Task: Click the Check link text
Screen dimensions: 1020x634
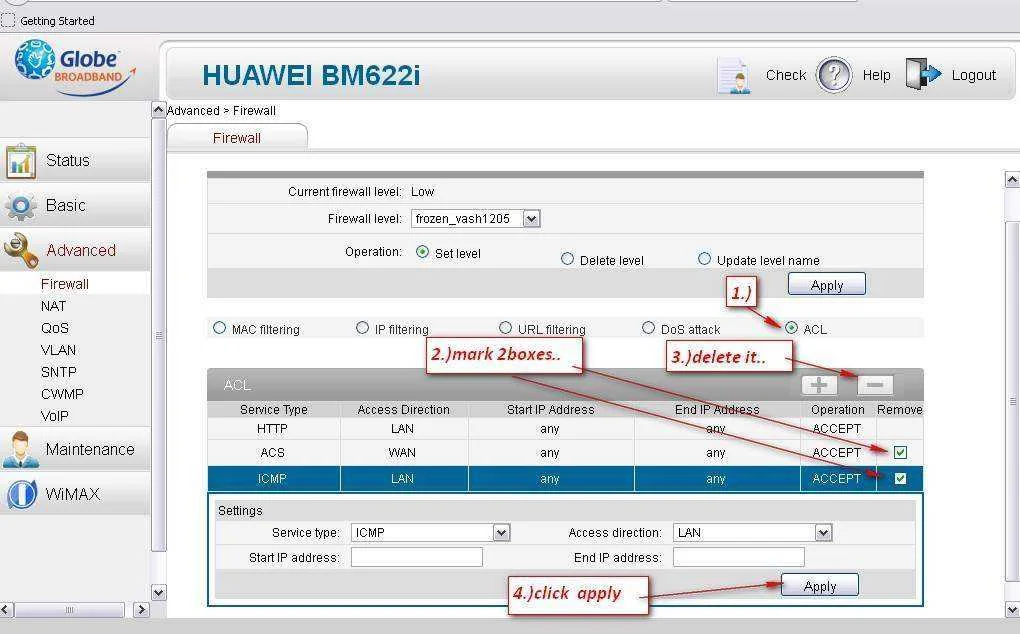Action: coord(786,75)
